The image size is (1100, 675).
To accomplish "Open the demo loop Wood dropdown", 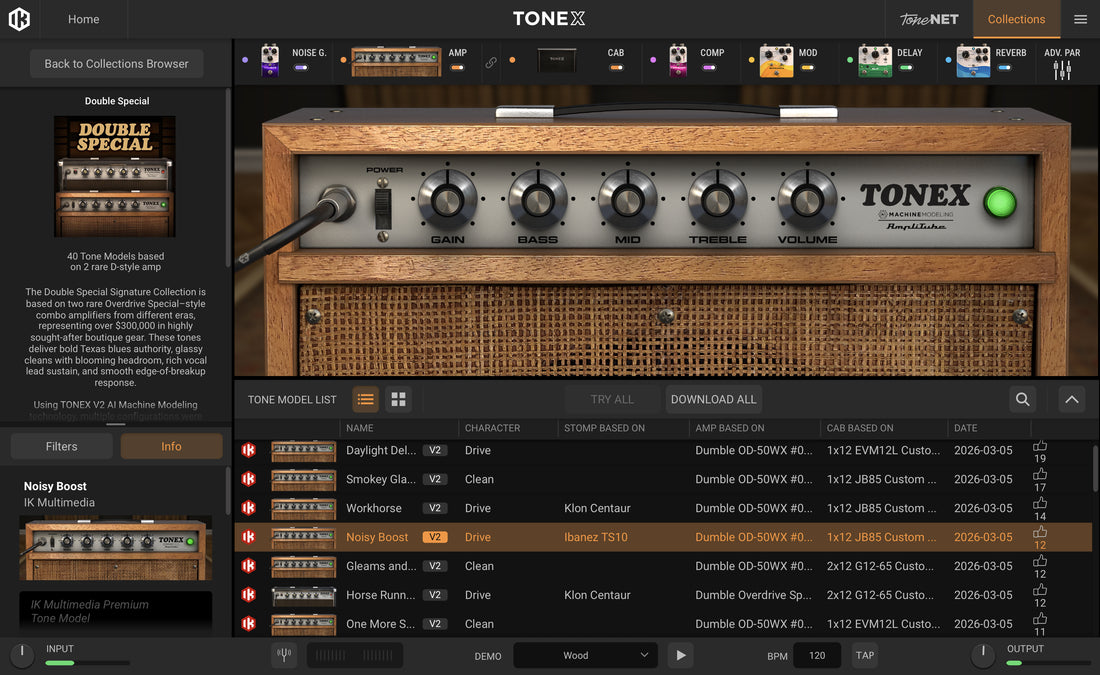I will [x=585, y=655].
